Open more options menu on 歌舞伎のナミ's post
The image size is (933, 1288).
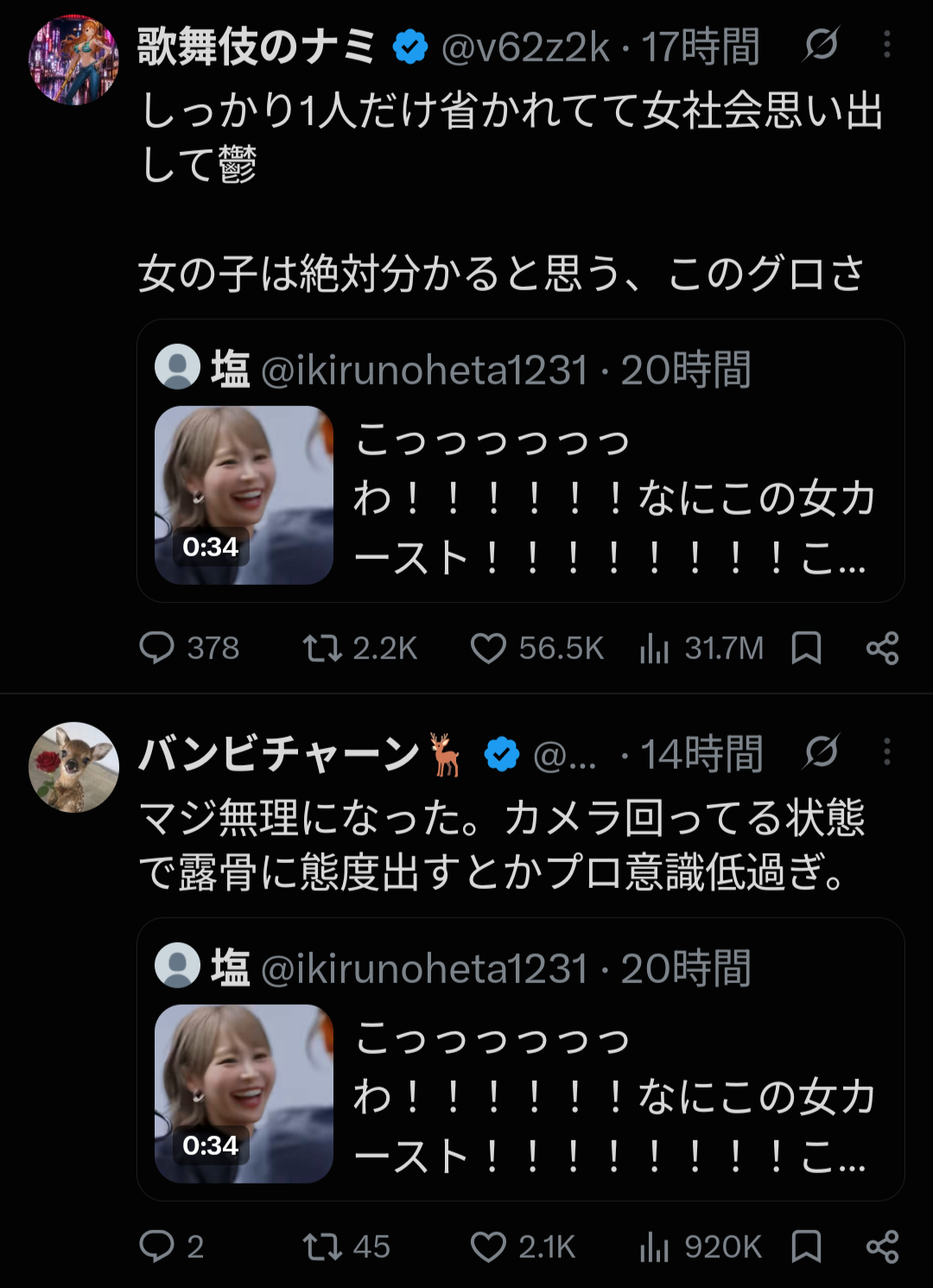coord(886,44)
